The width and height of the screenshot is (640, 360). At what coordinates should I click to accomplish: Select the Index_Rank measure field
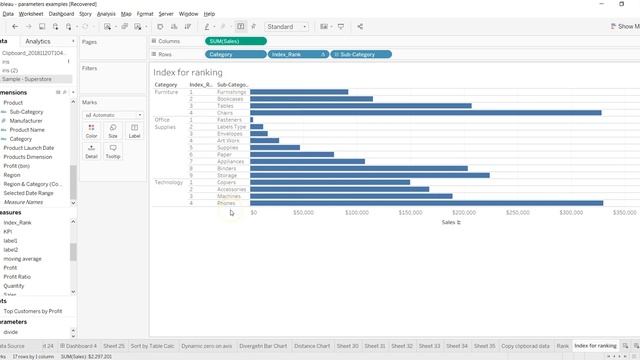tap(18, 222)
